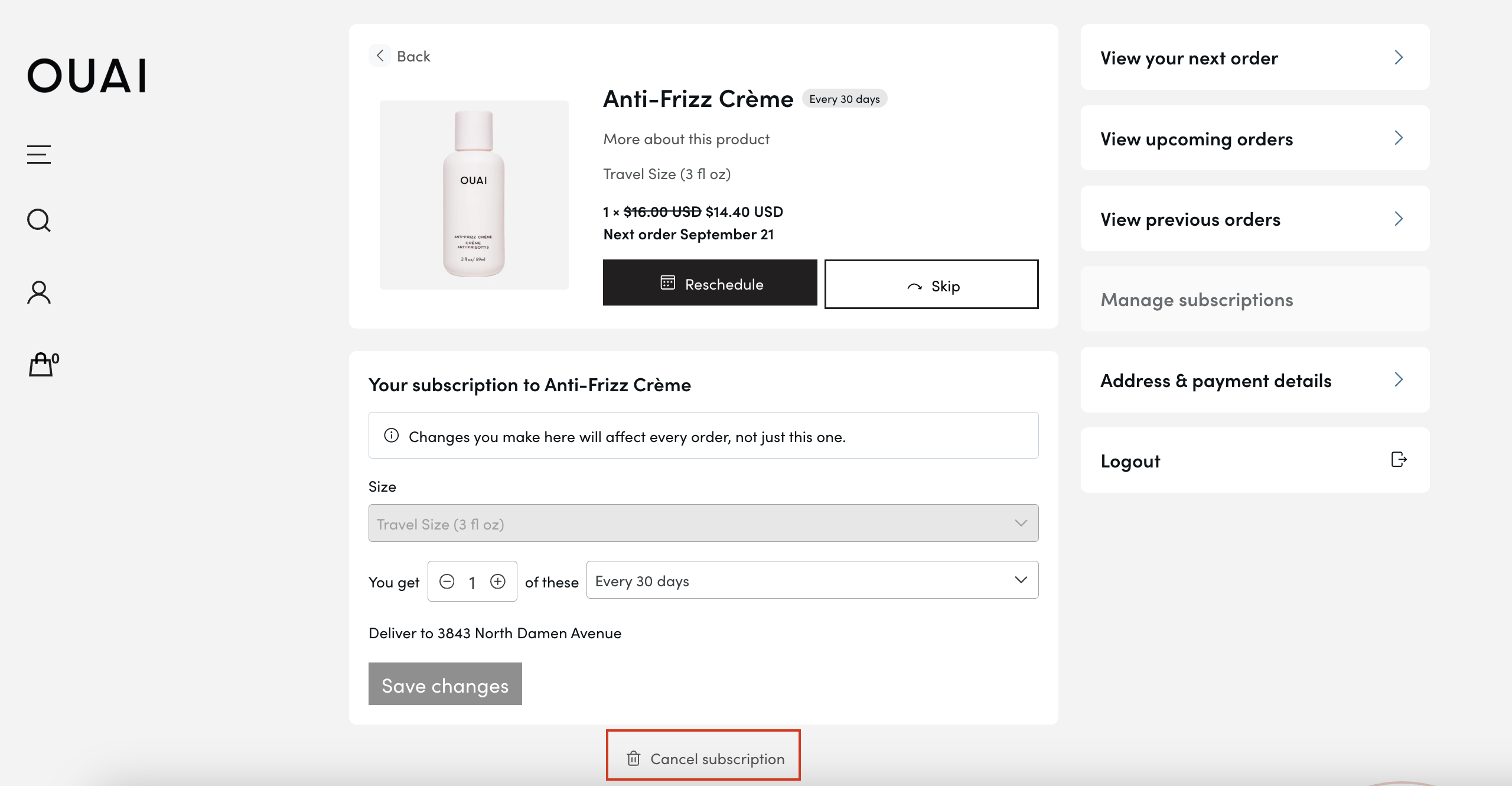Open View your next order

1255,57
